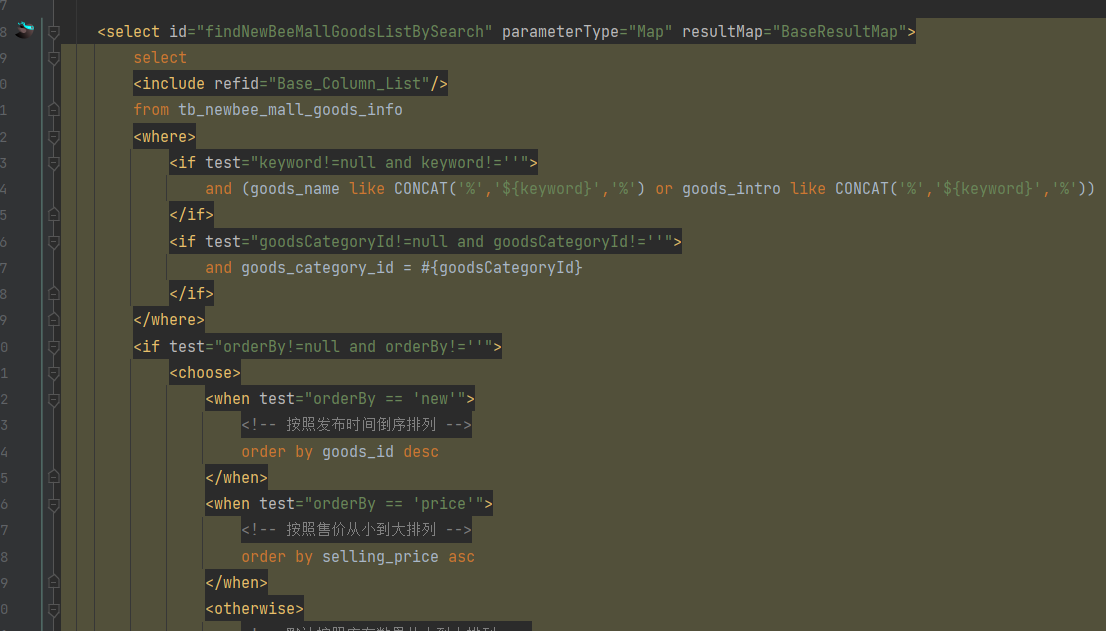Collapse the findNewBeeMallGoodsListBySearch select block
The image size is (1106, 631).
(54, 32)
